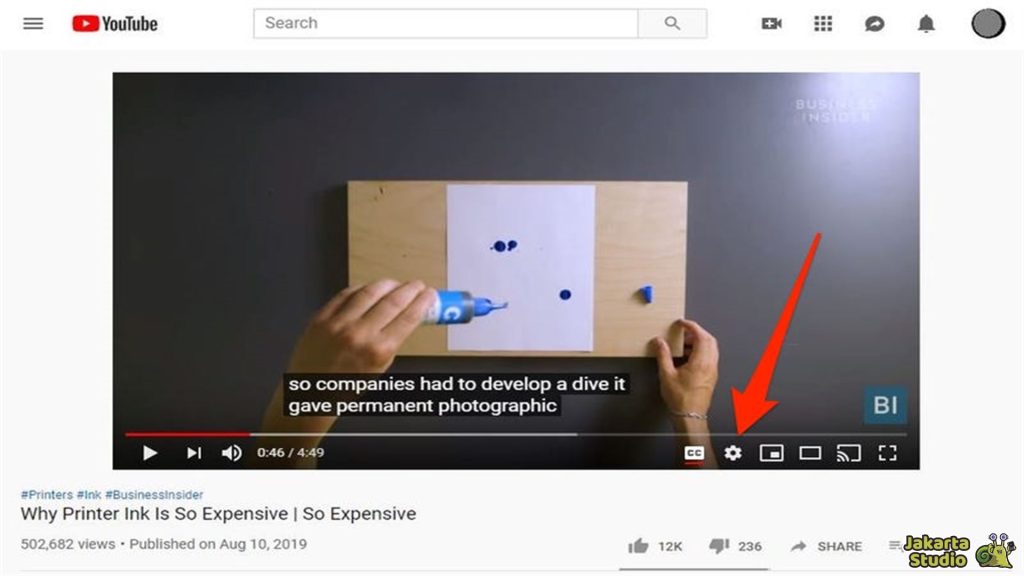Click the search magnifier button
Image resolution: width=1024 pixels, height=576 pixels.
pyautogui.click(x=672, y=24)
